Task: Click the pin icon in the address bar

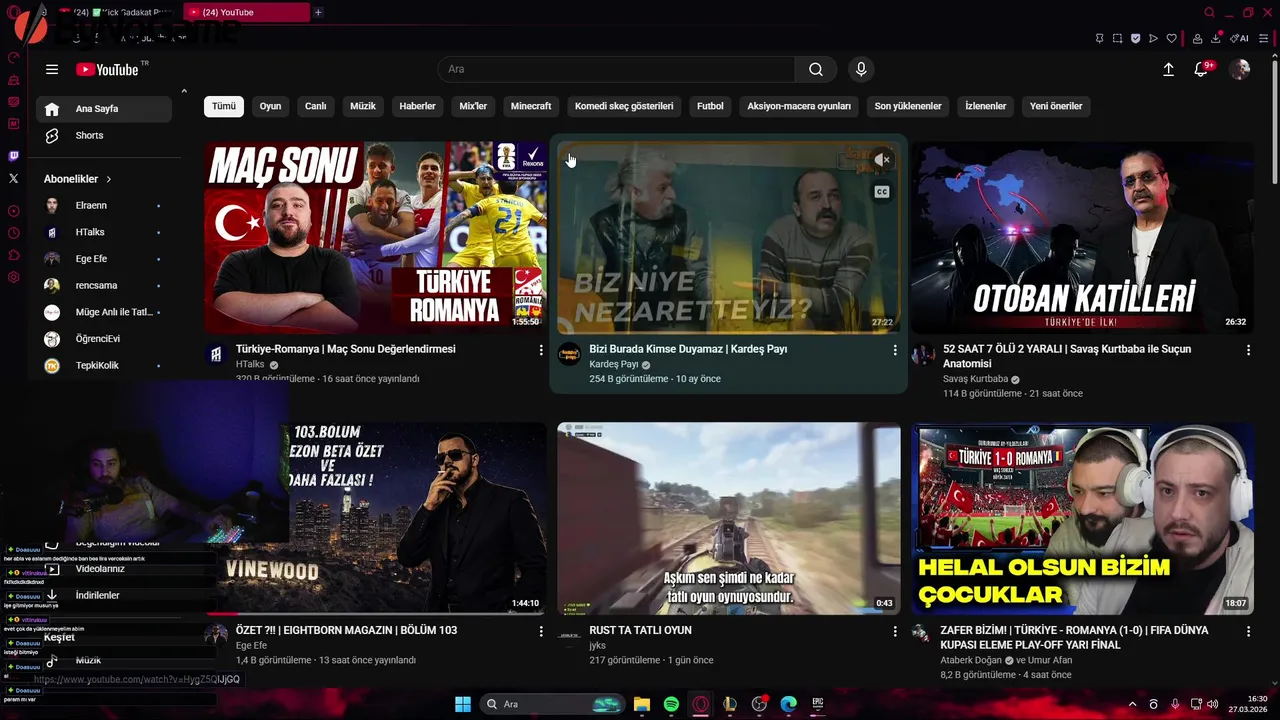Action: [x=1099, y=38]
